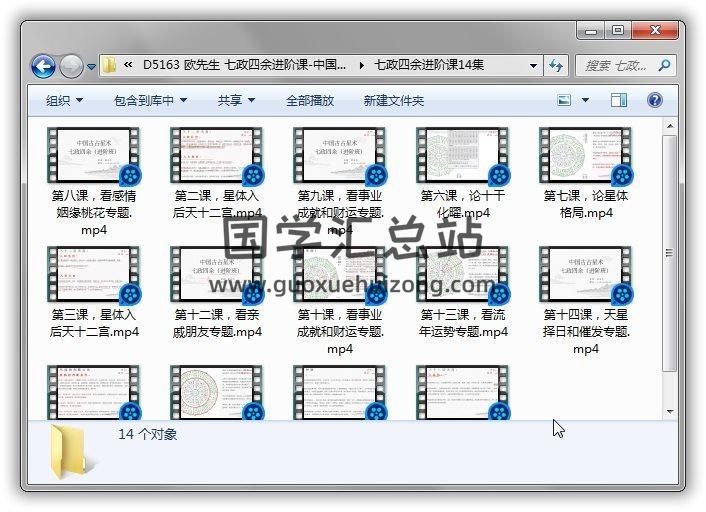
Task: Open the 包含到库中 menu
Action: click(157, 100)
